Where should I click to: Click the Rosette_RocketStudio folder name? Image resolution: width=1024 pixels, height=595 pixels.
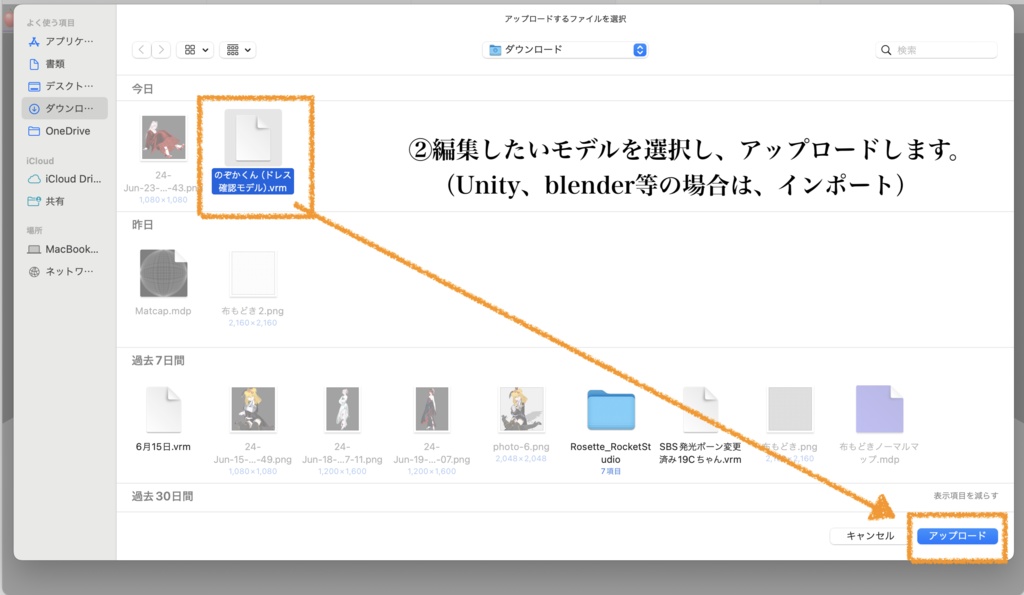(611, 453)
